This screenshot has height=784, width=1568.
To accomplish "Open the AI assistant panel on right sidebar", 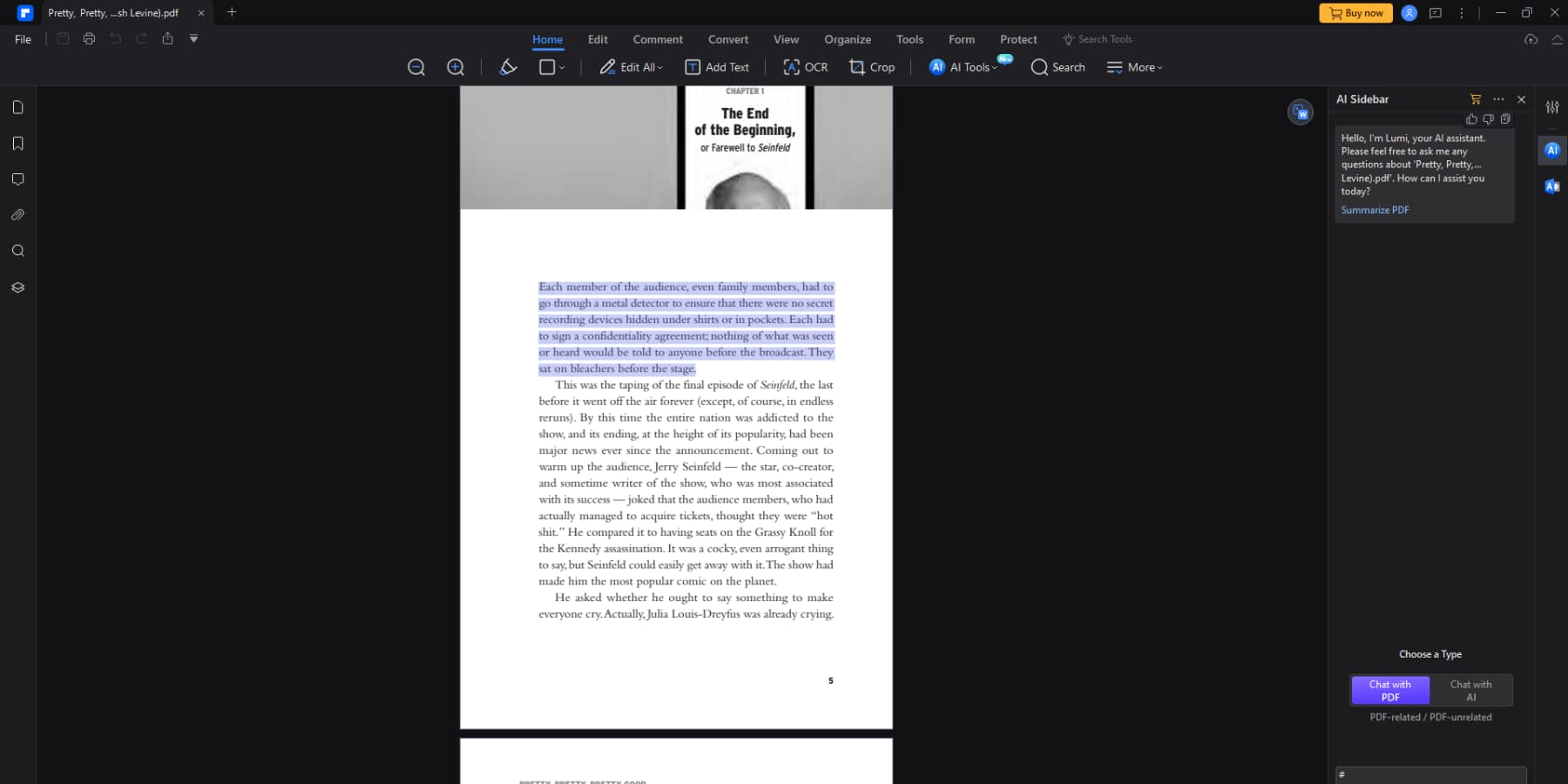I will click(1551, 150).
